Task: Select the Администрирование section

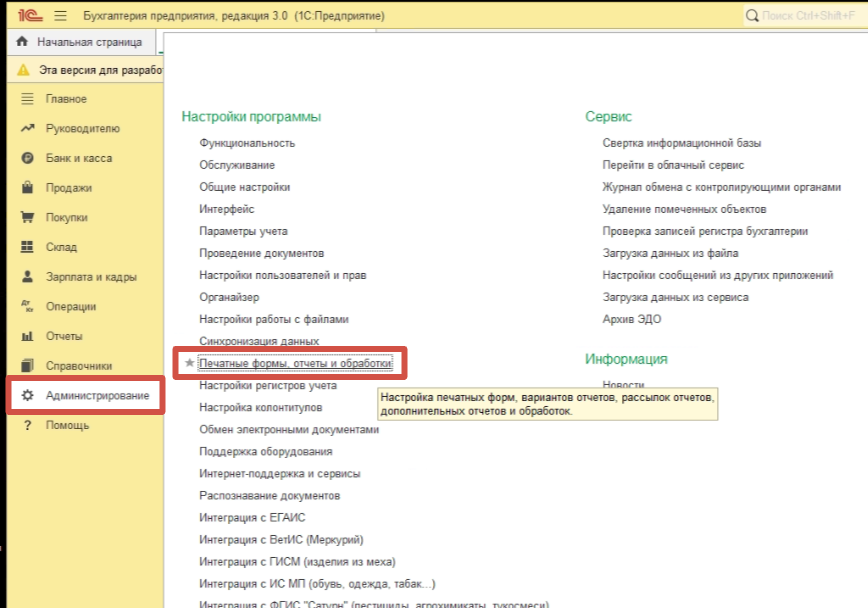Action: pos(97,395)
